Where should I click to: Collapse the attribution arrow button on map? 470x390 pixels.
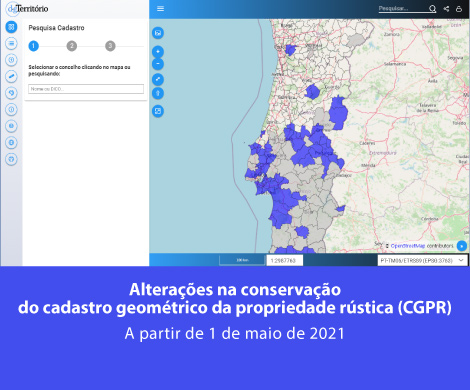point(462,246)
